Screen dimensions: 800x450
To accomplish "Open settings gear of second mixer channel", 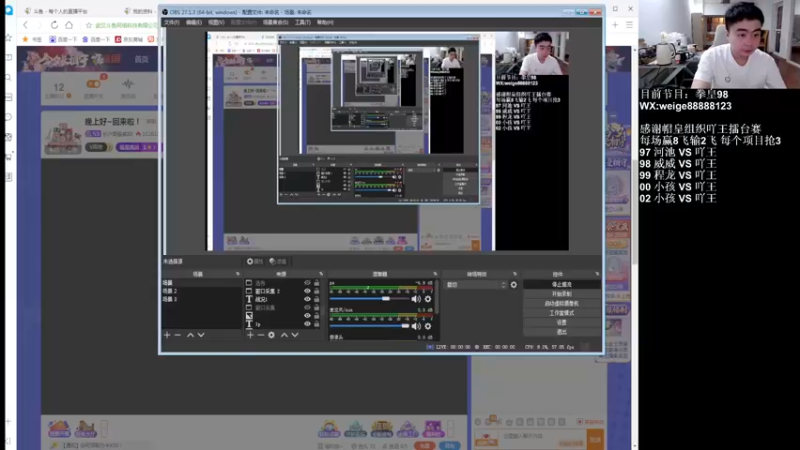I will (428, 326).
